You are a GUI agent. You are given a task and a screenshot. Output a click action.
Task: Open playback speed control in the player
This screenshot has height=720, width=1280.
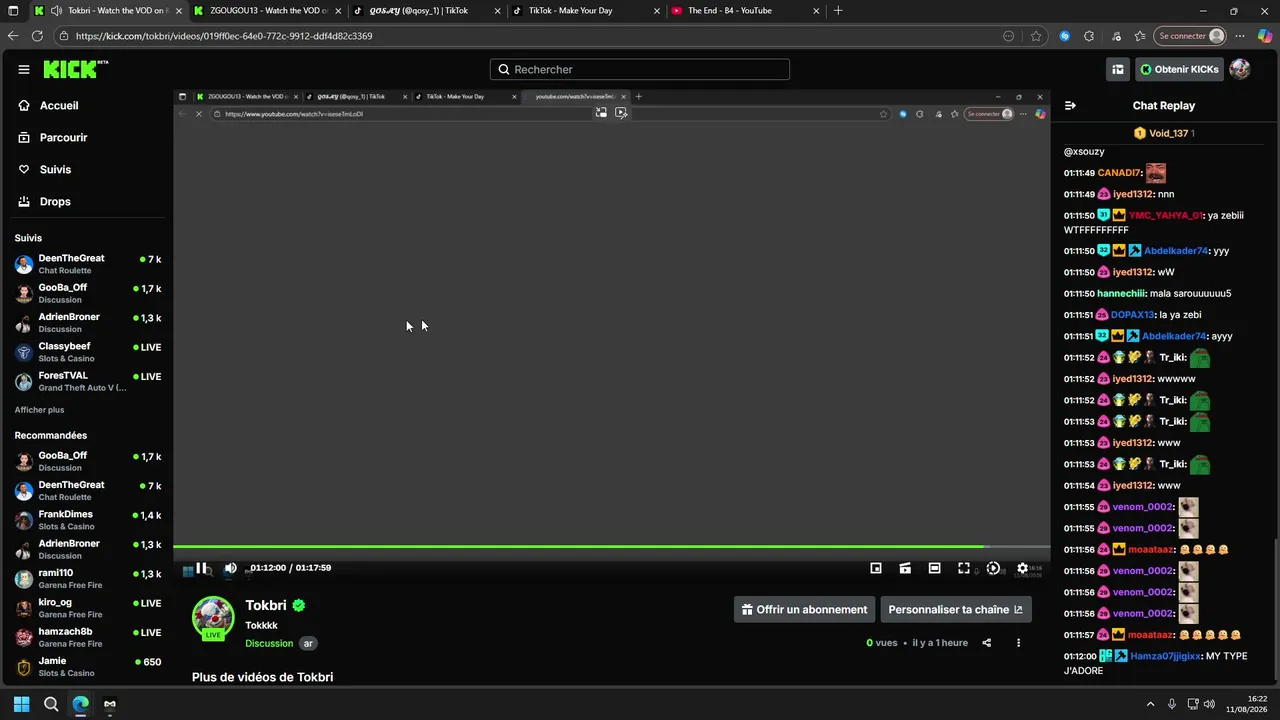coord(993,568)
